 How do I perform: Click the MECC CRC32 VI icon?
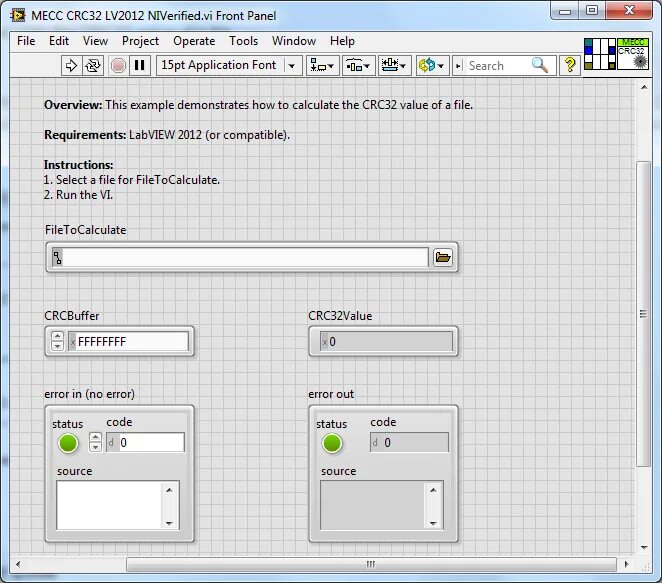pyautogui.click(x=633, y=54)
